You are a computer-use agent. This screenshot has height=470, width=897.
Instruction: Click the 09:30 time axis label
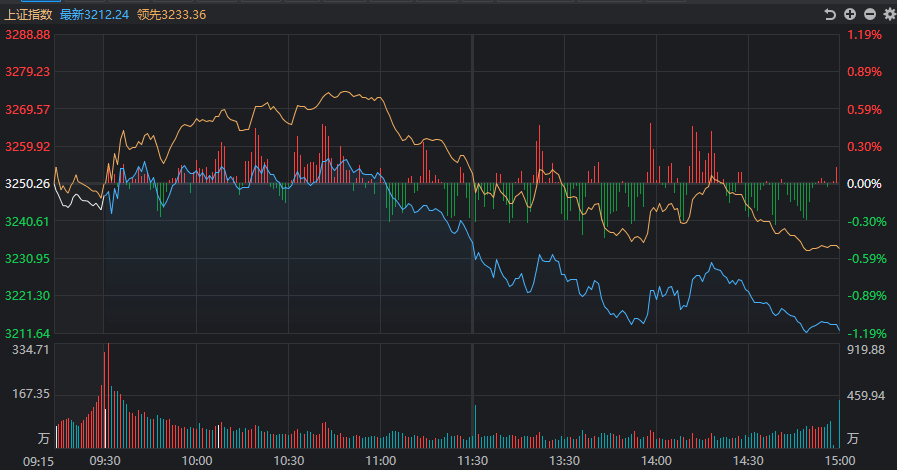click(105, 460)
